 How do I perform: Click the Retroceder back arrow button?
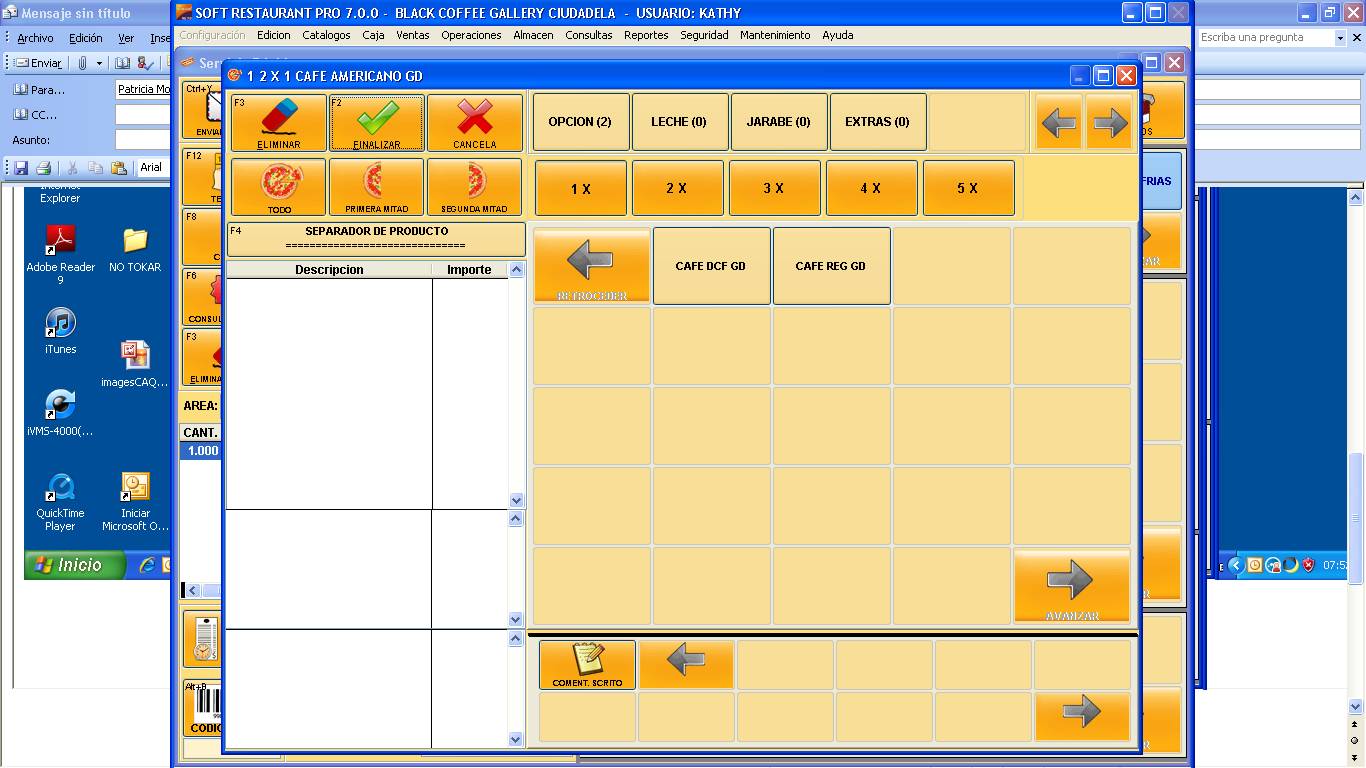pos(592,266)
